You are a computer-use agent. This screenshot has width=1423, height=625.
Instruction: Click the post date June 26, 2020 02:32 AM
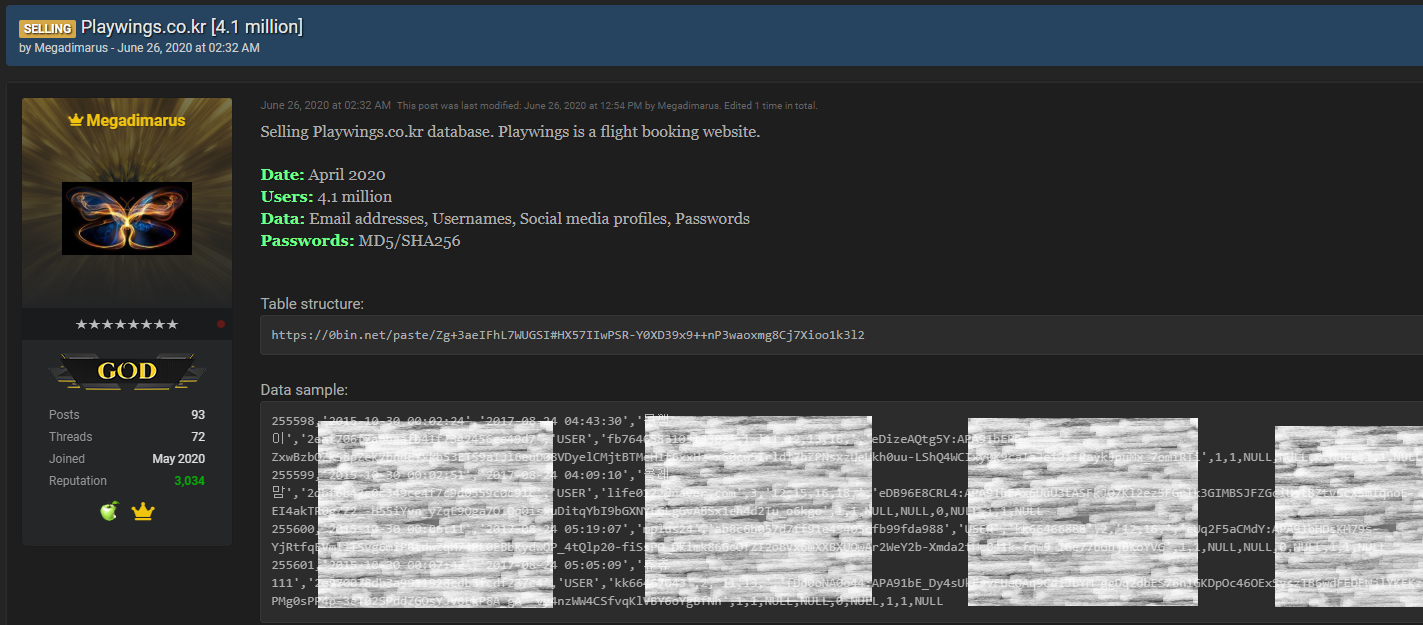click(x=325, y=105)
